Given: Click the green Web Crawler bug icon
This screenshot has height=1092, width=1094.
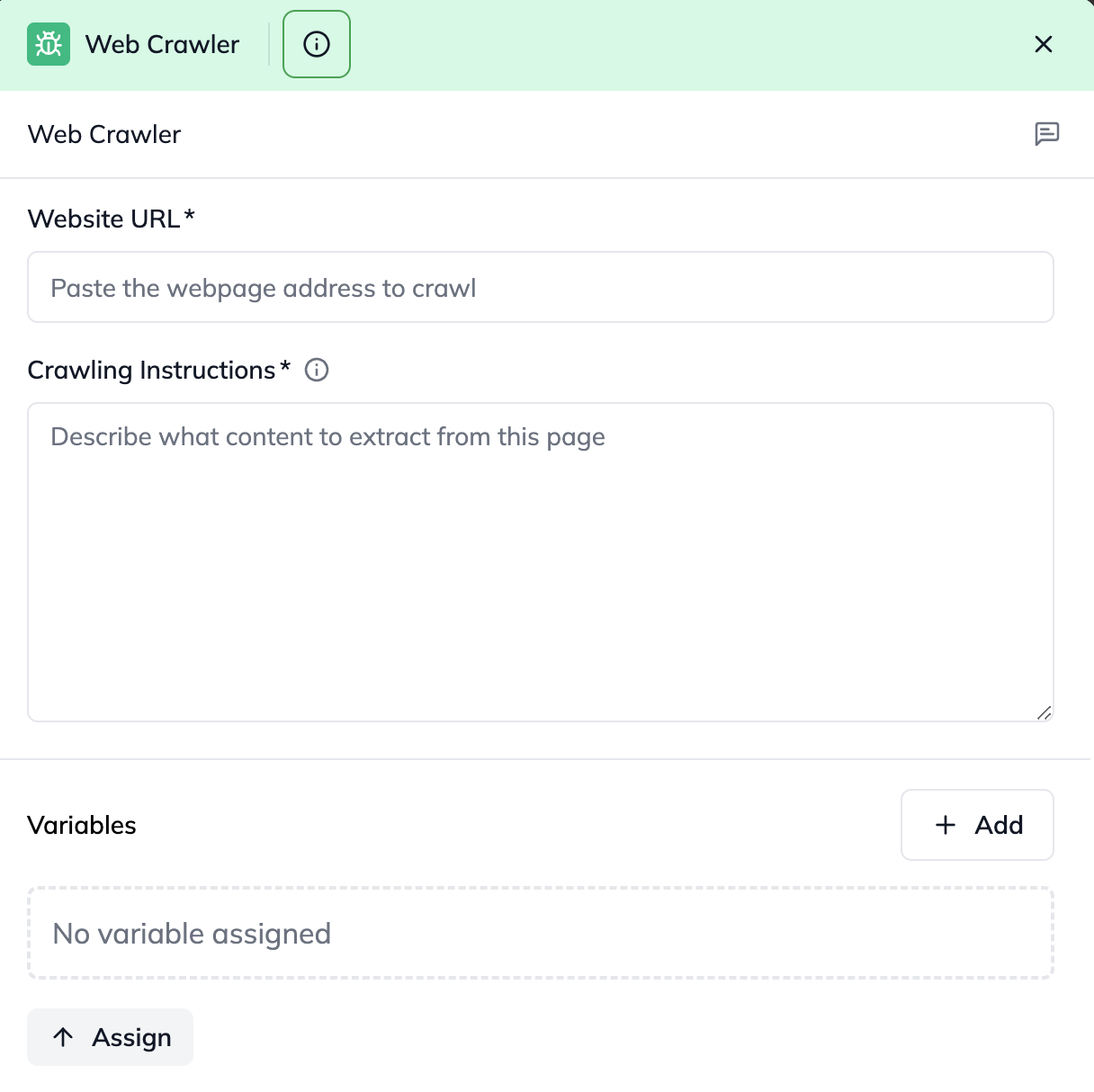Looking at the screenshot, I should click(x=49, y=44).
